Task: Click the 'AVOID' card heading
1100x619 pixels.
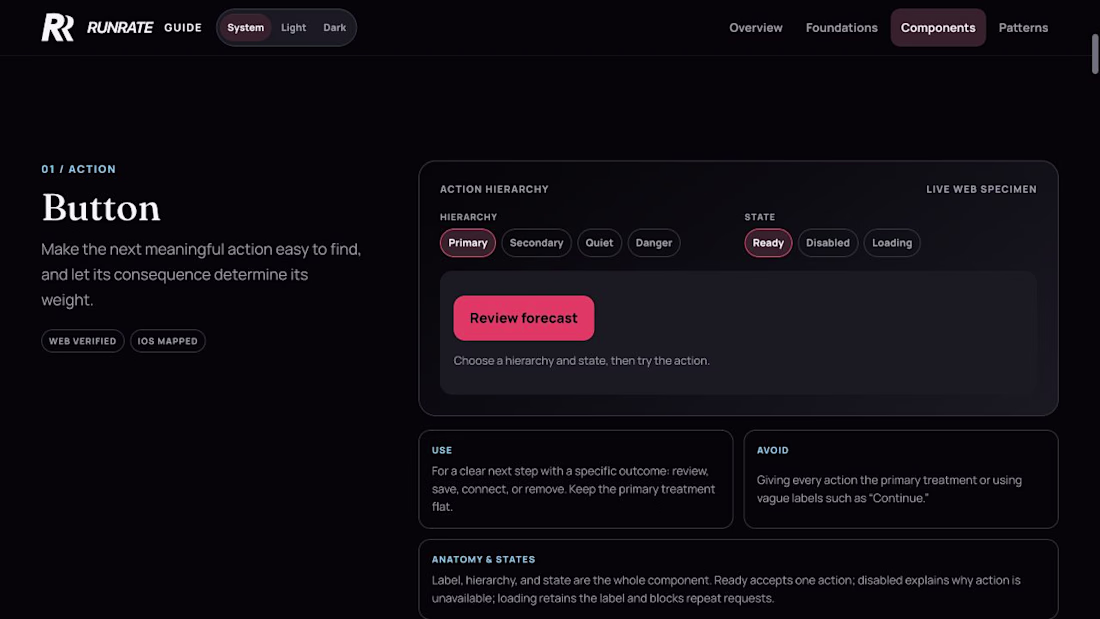Action: click(x=772, y=450)
